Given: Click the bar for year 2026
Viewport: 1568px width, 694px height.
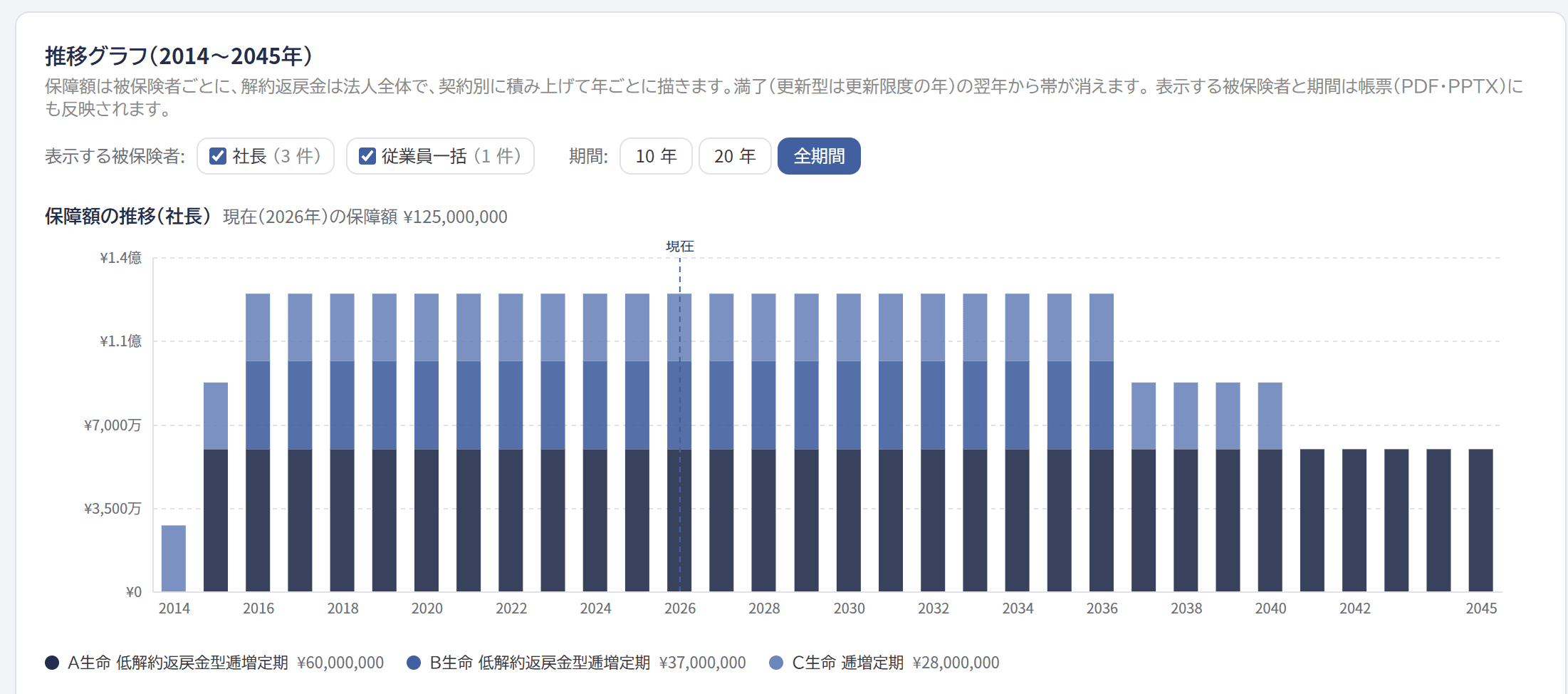Looking at the screenshot, I should (679, 442).
